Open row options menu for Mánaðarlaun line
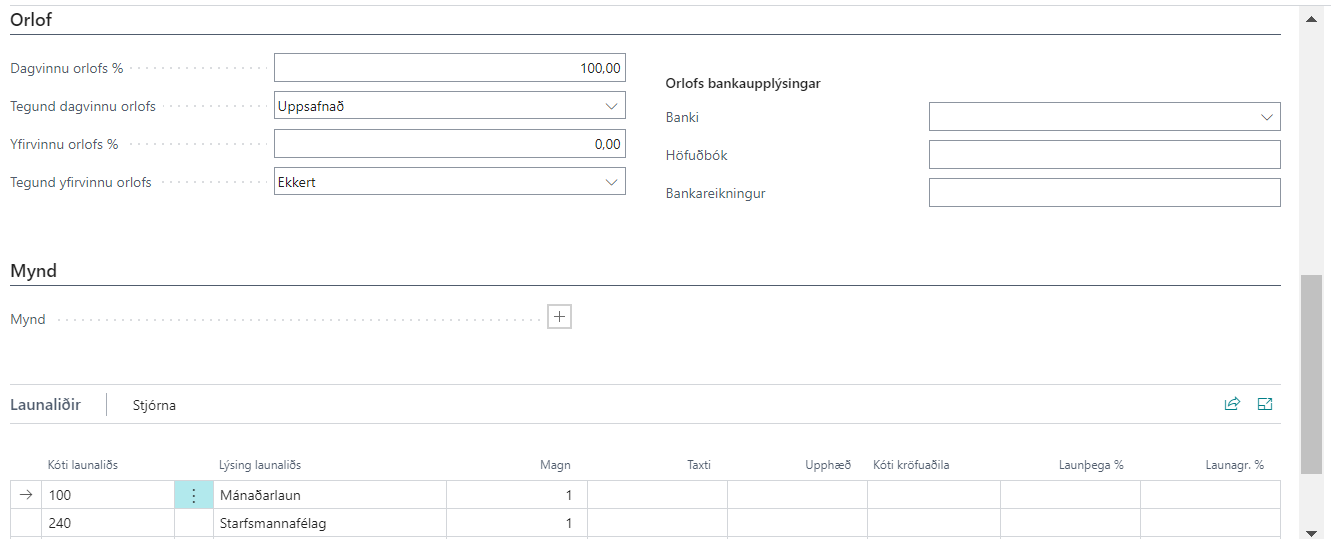Image resolution: width=1331 pixels, height=539 pixels. 194,495
